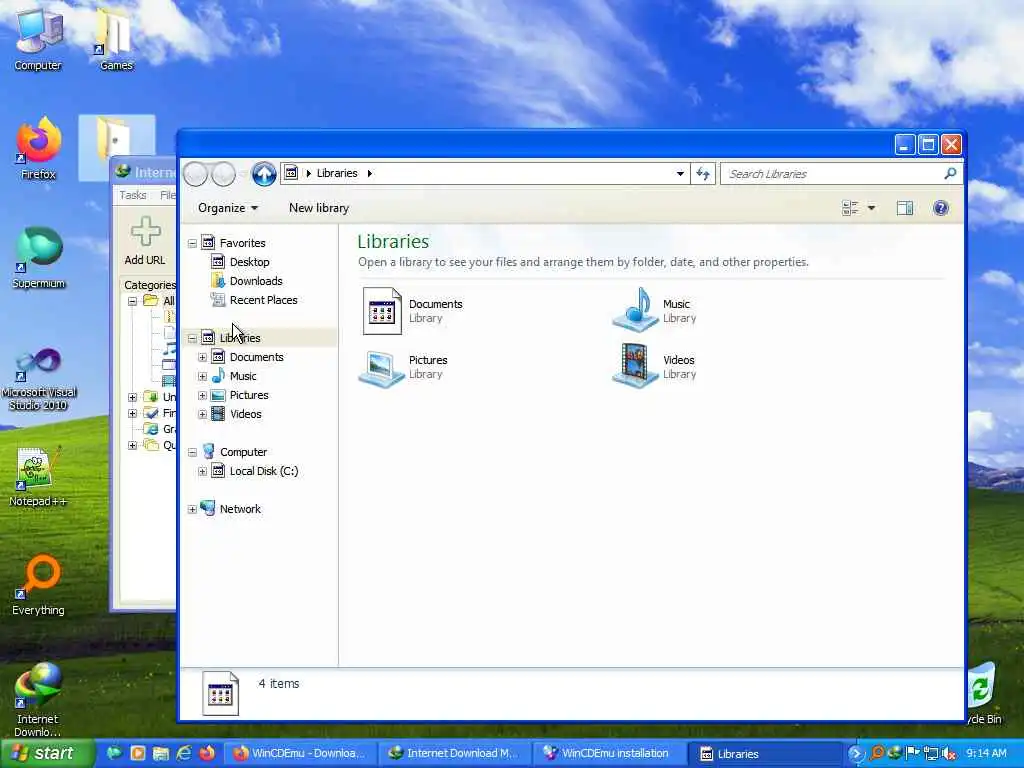The height and width of the screenshot is (768, 1024).
Task: Select Local Disk (C:) in navigation pane
Action: pos(264,471)
